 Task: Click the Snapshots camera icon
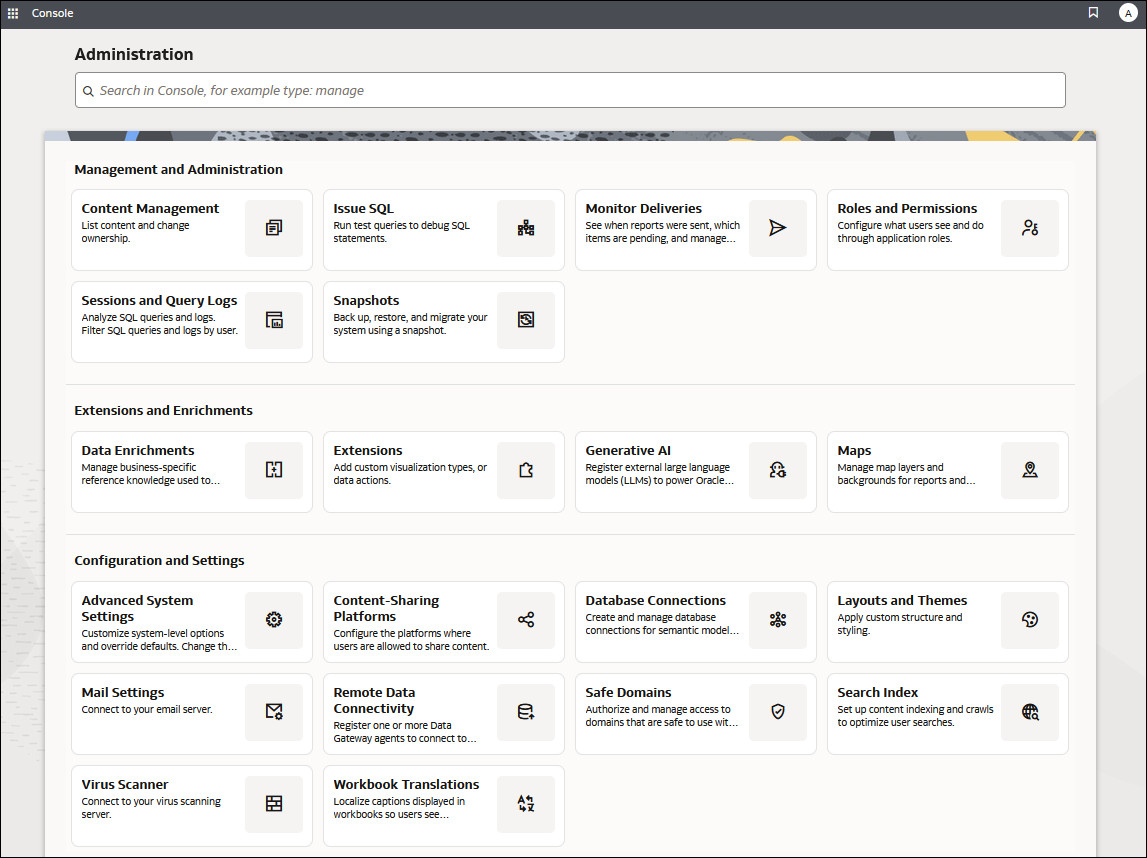526,320
